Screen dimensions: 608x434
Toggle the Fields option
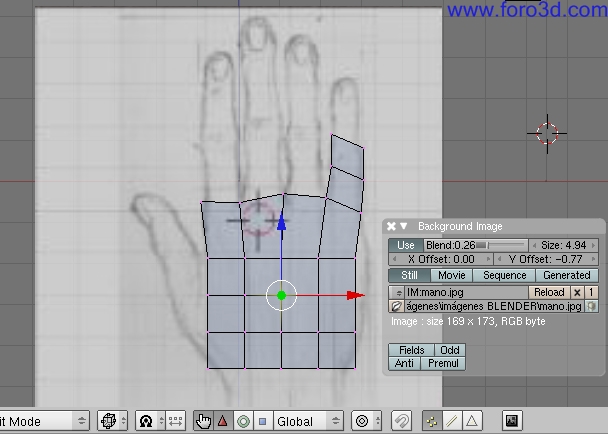(411, 350)
